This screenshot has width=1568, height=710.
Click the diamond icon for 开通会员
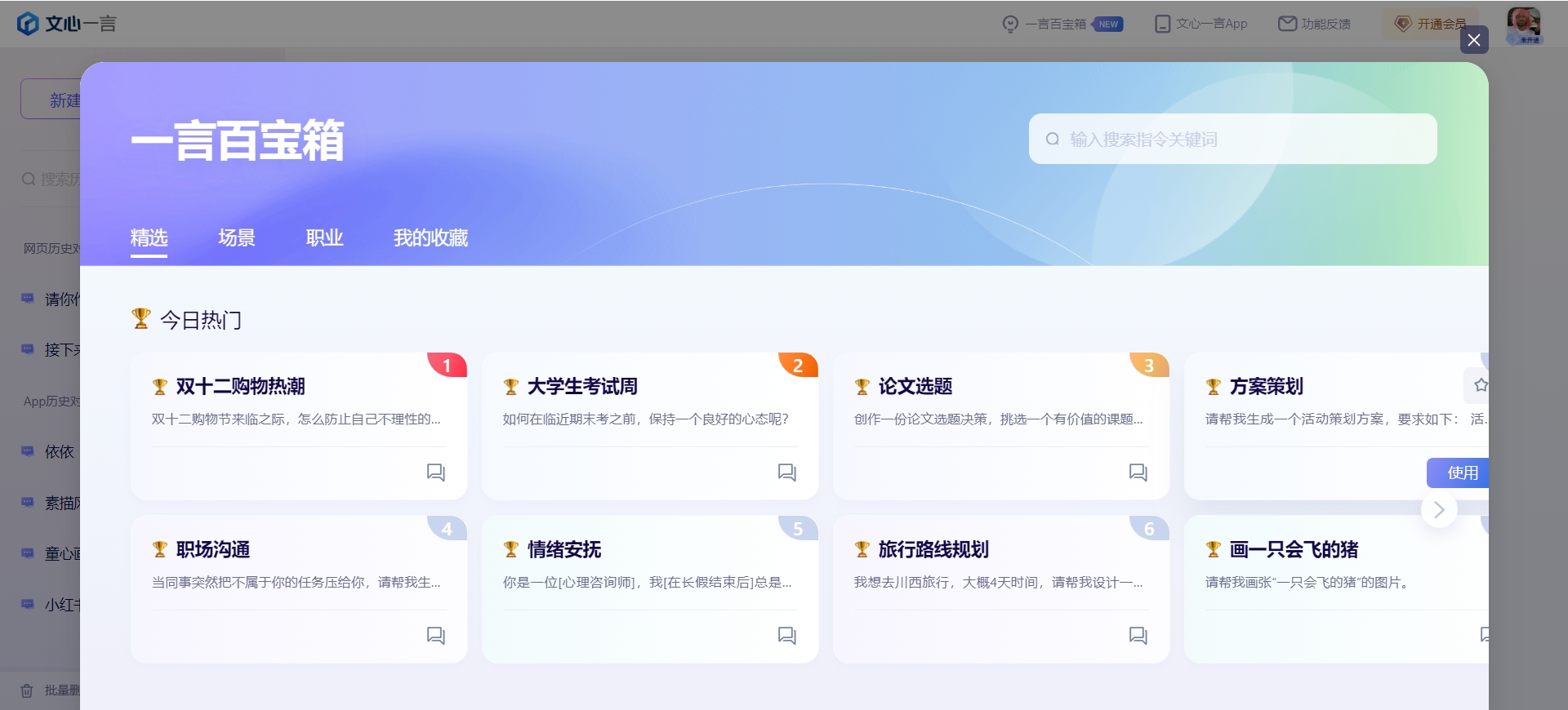(1403, 24)
